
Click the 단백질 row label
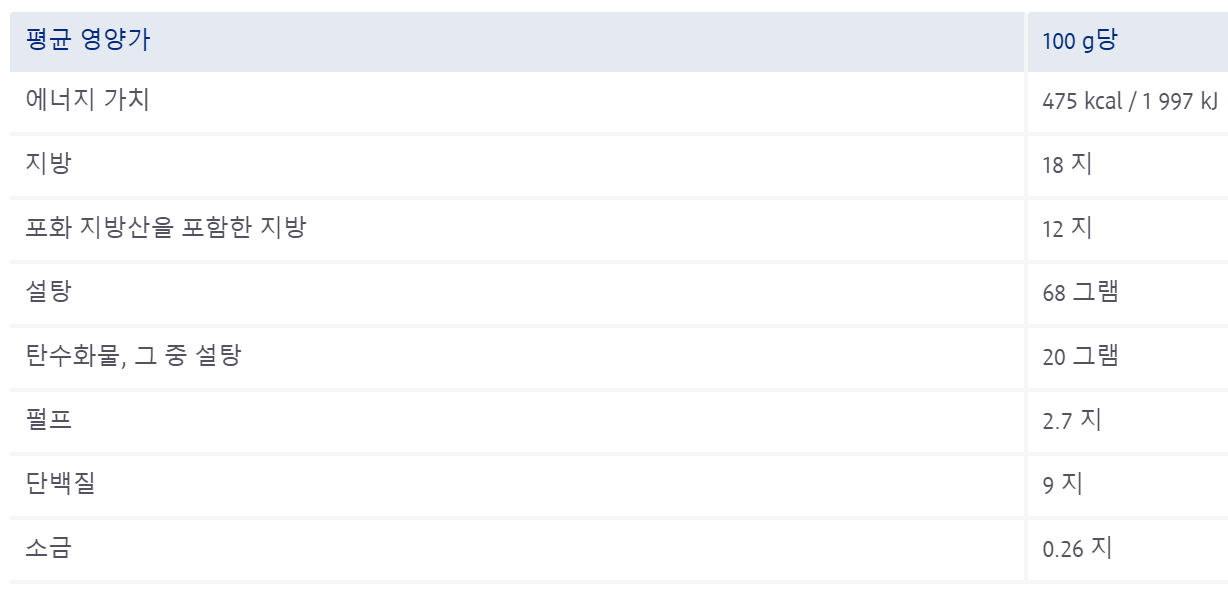point(61,484)
